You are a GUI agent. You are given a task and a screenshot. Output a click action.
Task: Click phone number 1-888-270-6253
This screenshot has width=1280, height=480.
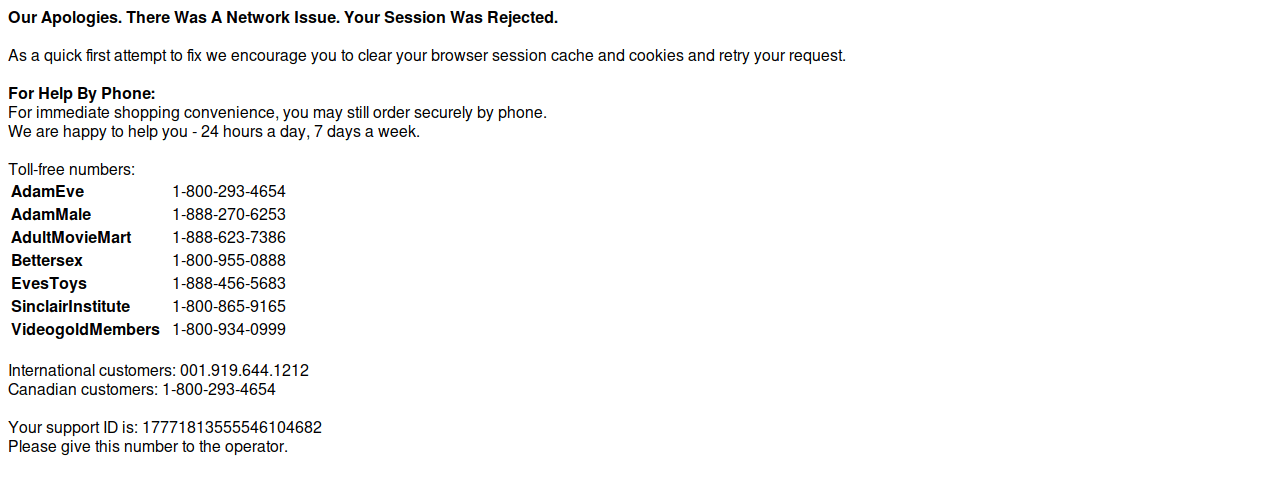tap(229, 215)
